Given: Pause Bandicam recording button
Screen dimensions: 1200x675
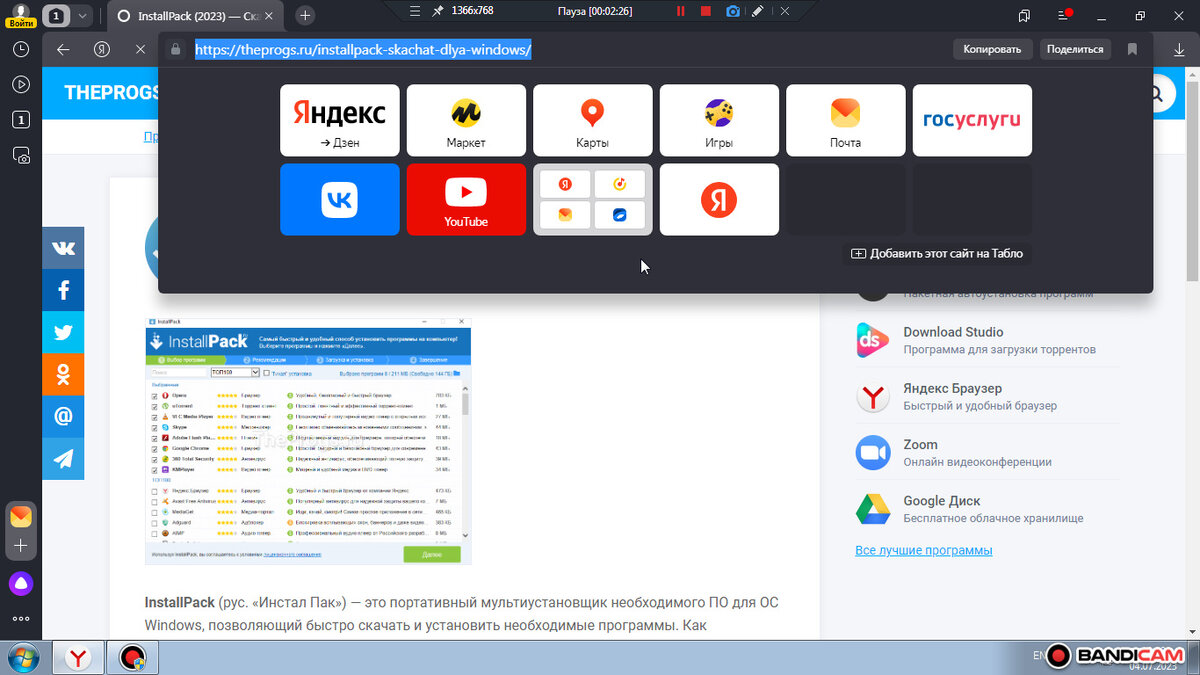Looking at the screenshot, I should click(681, 11).
